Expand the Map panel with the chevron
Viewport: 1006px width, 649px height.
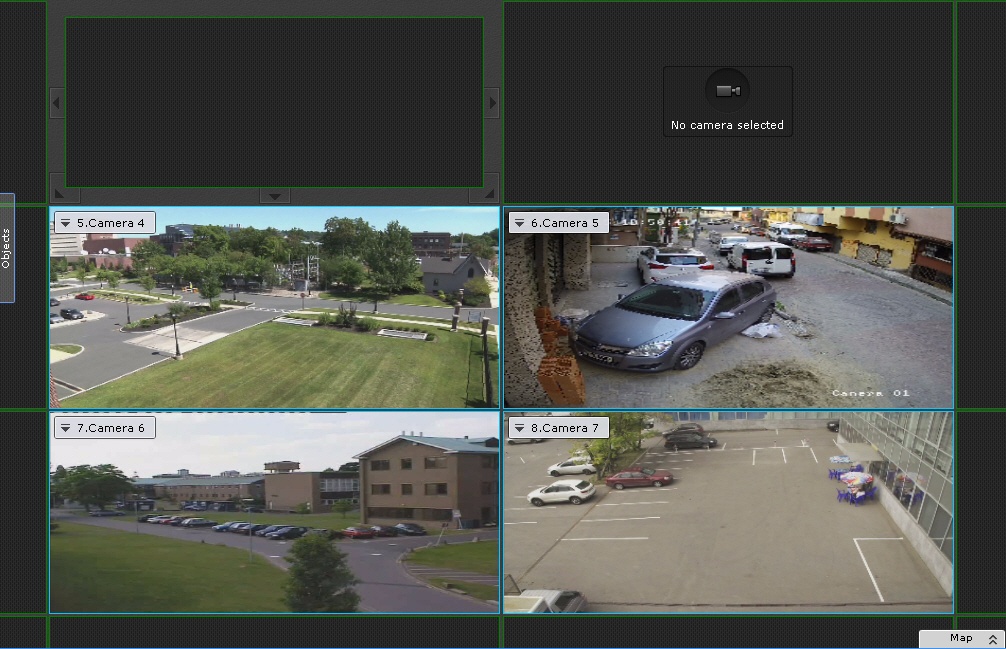pos(992,639)
